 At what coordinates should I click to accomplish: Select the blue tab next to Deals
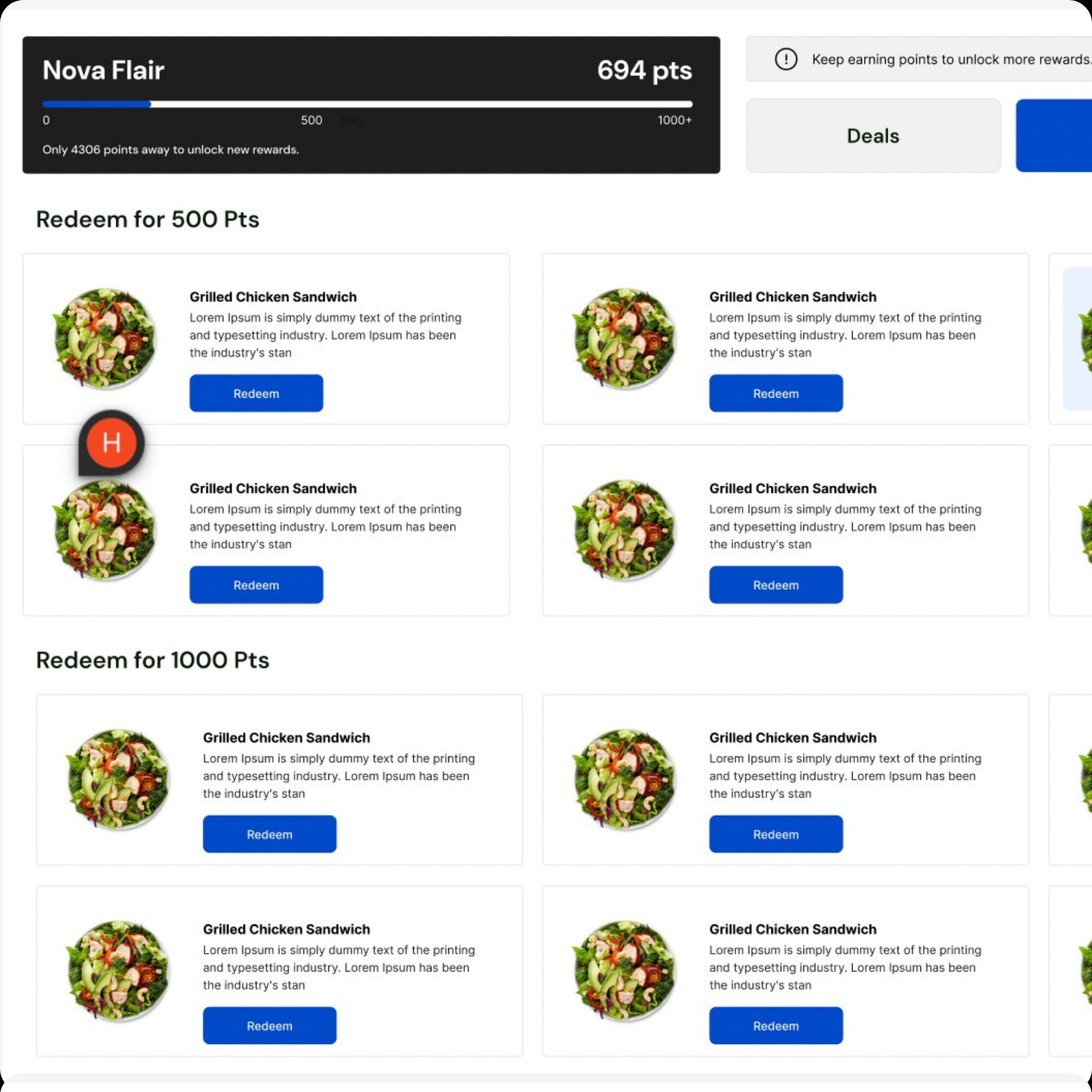tap(1055, 135)
